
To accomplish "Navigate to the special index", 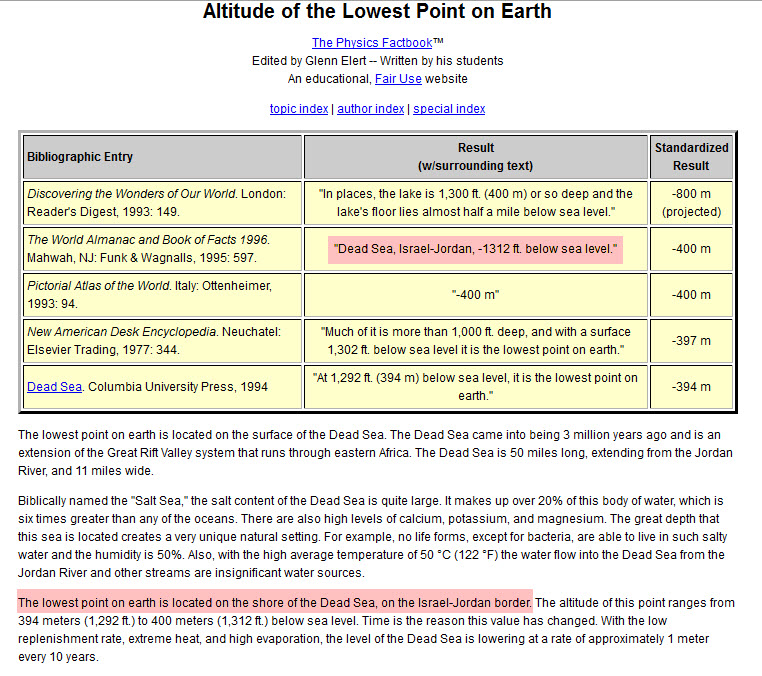I will 449,109.
